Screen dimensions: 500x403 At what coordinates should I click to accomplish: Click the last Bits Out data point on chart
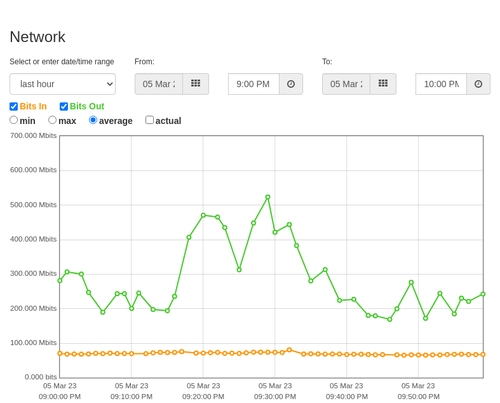[483, 294]
